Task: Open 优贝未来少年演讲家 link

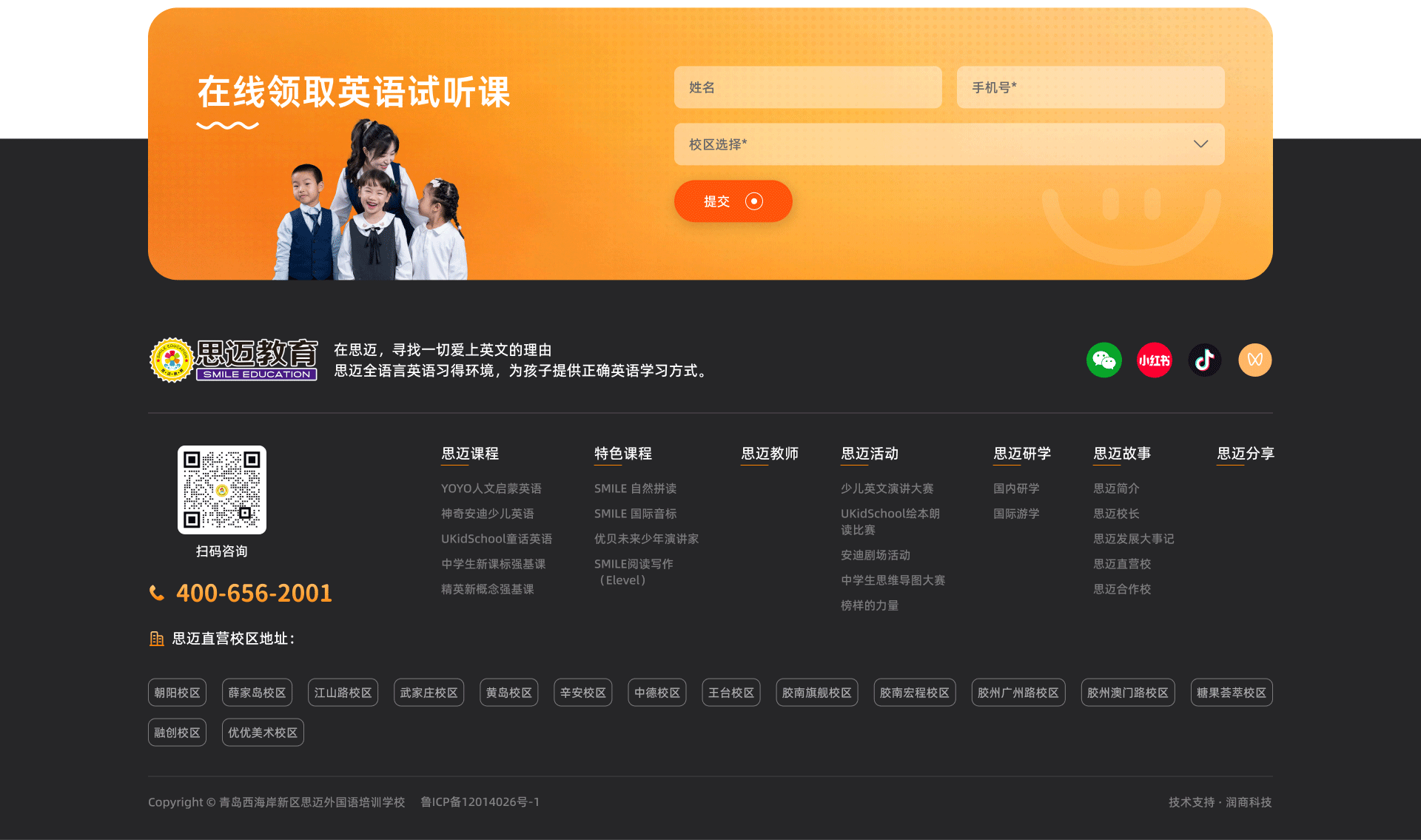Action: click(x=646, y=539)
